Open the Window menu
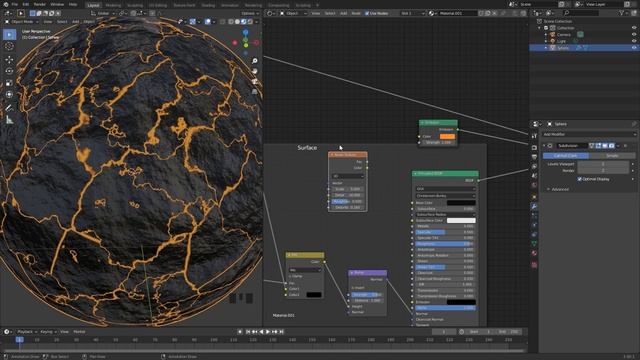The image size is (640, 360). tap(57, 4)
